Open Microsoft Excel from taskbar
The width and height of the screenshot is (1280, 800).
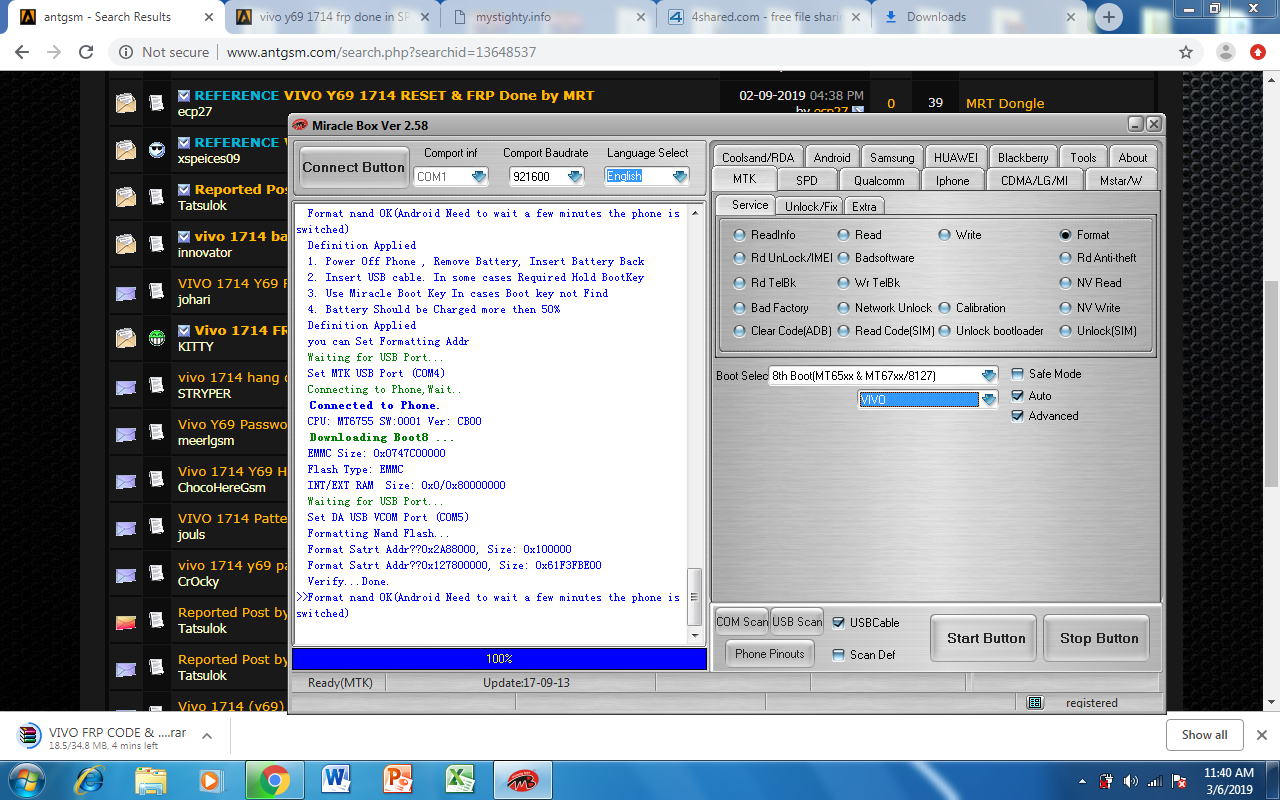pos(460,779)
